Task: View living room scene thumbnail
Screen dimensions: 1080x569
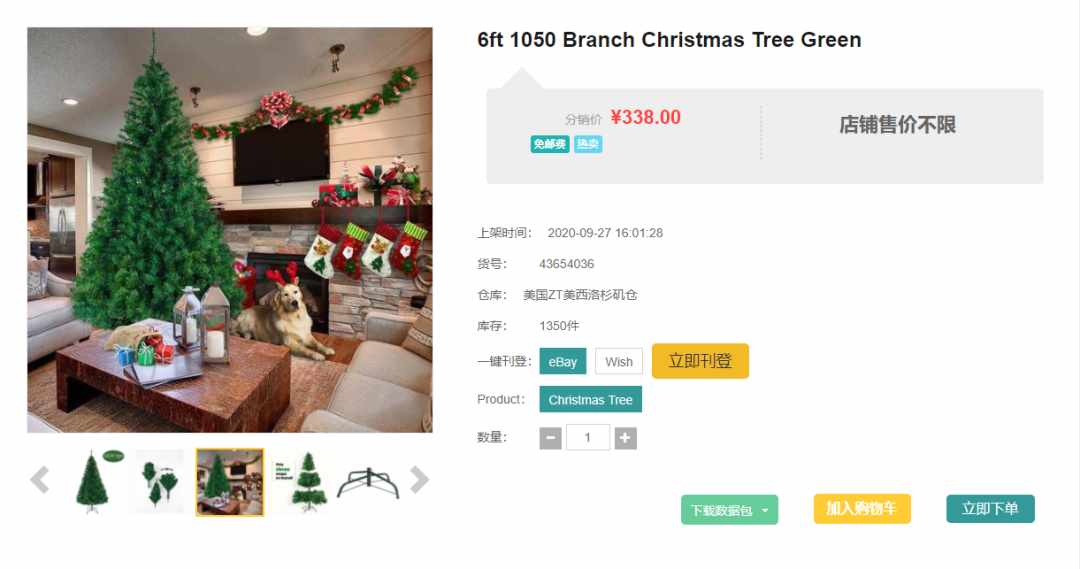Action: [x=229, y=482]
